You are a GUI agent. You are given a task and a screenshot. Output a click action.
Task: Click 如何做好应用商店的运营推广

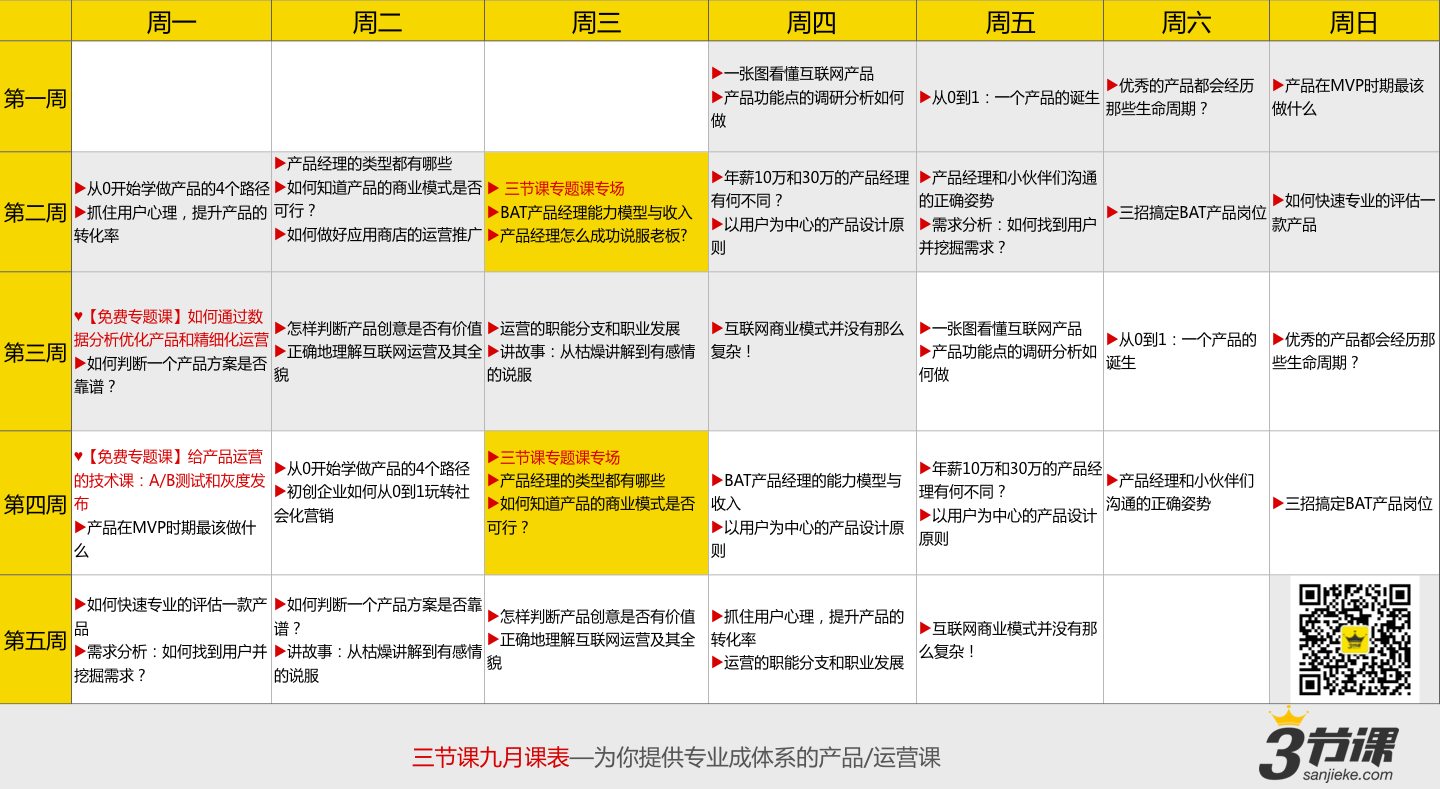click(x=378, y=236)
